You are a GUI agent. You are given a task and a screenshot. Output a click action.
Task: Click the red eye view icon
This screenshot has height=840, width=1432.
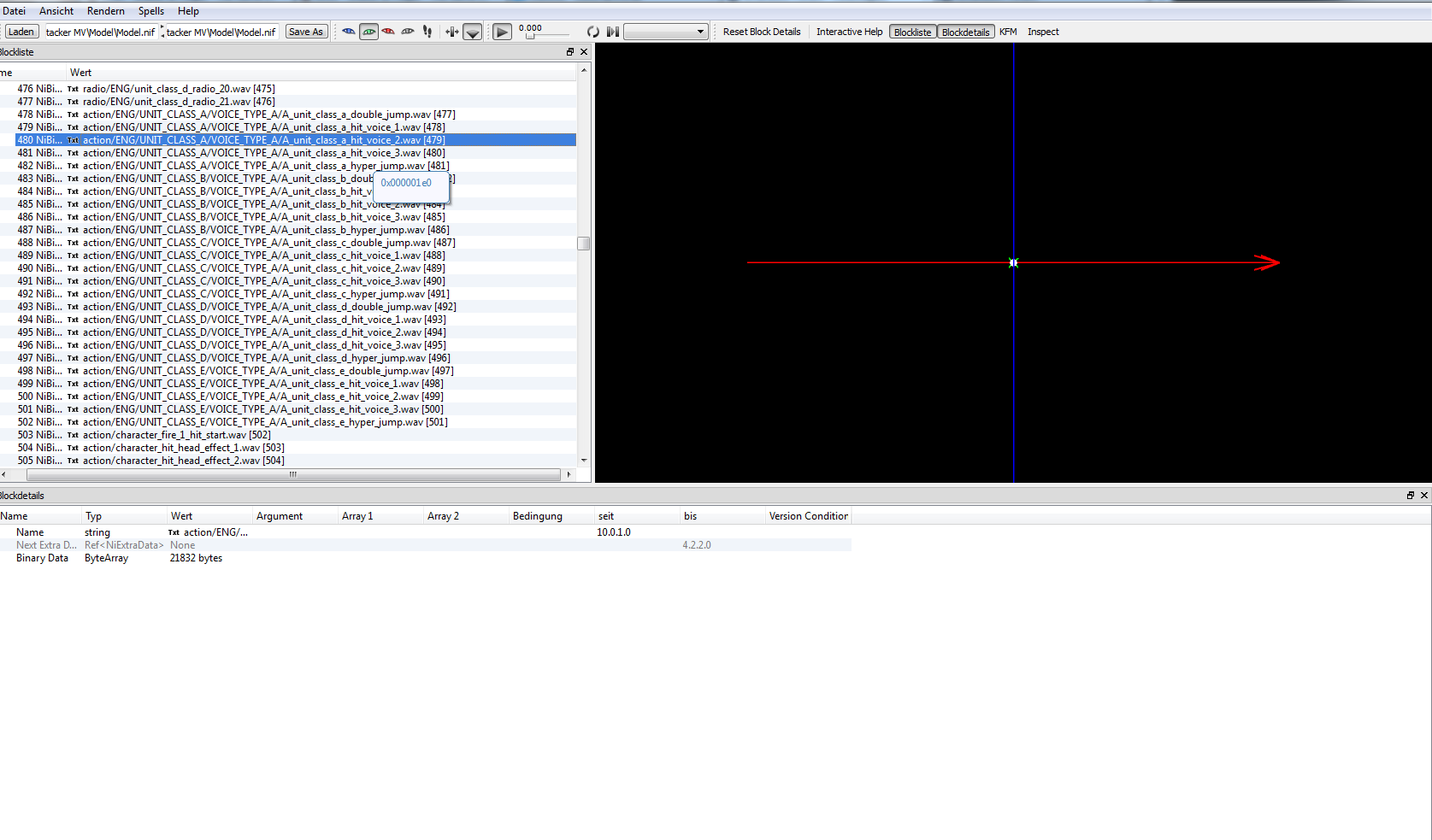coord(388,32)
